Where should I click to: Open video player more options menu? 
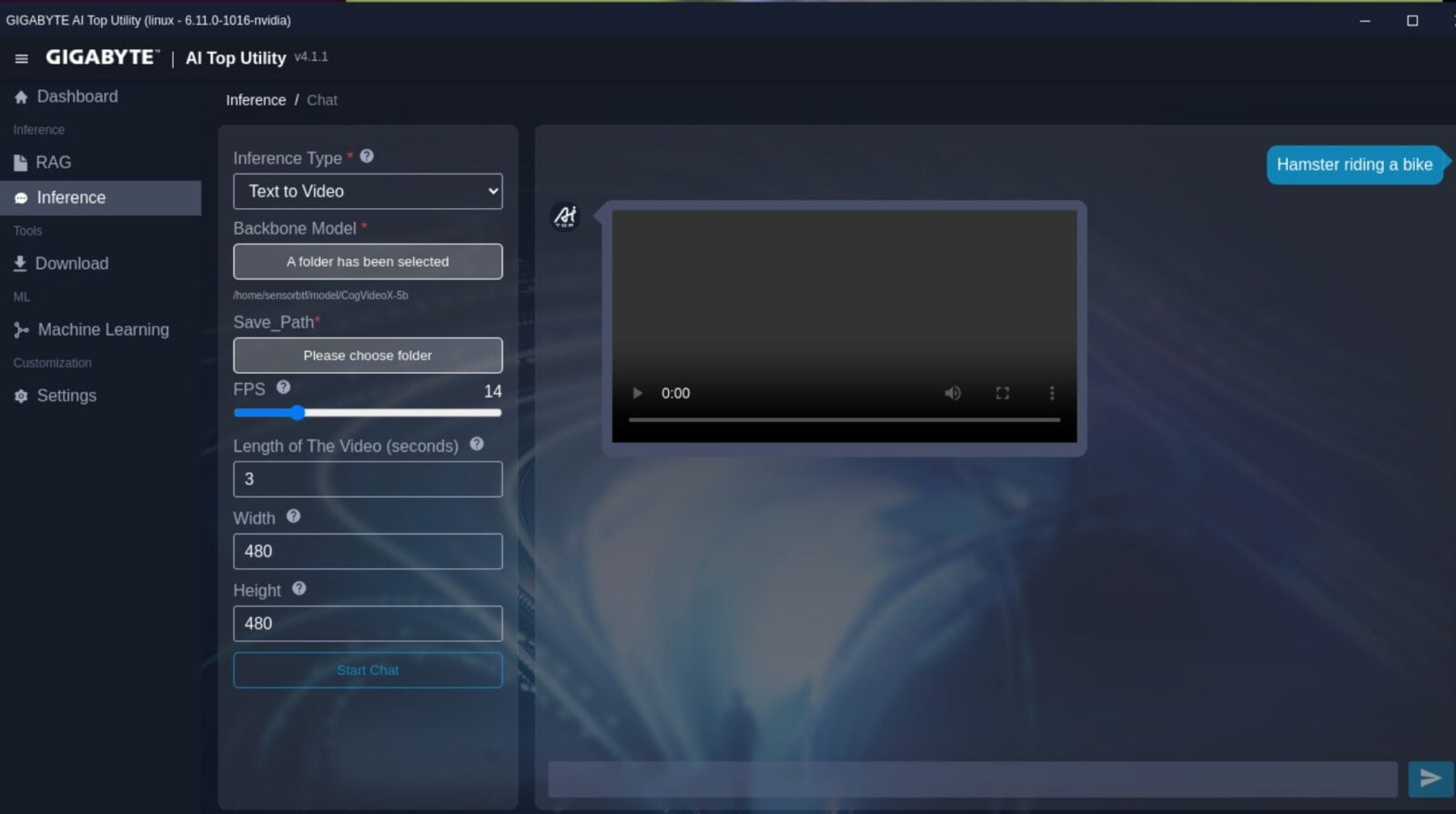(1052, 393)
